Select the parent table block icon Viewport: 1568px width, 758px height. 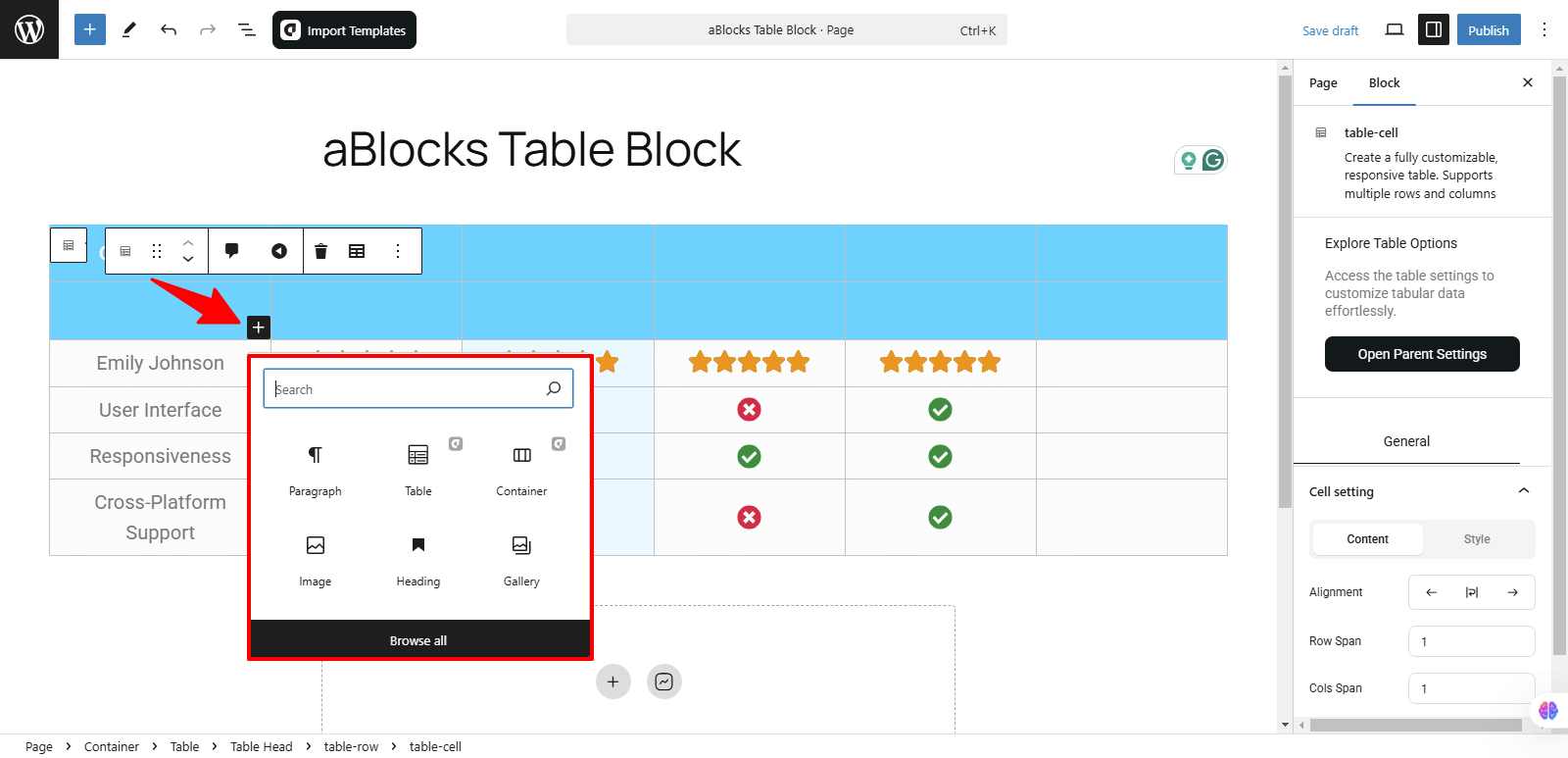click(x=69, y=245)
